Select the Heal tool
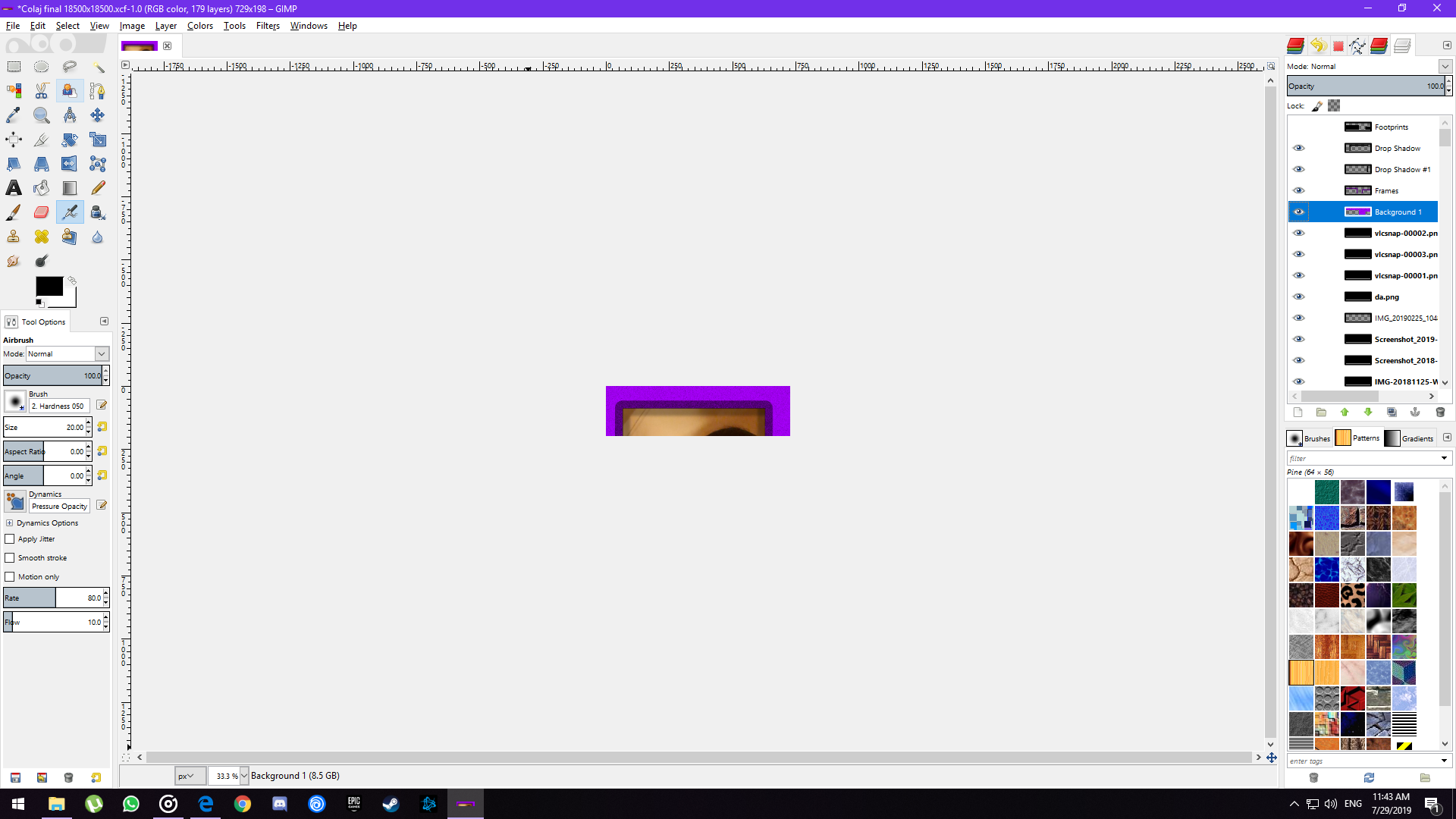Viewport: 1456px width, 819px height. pyautogui.click(x=42, y=237)
